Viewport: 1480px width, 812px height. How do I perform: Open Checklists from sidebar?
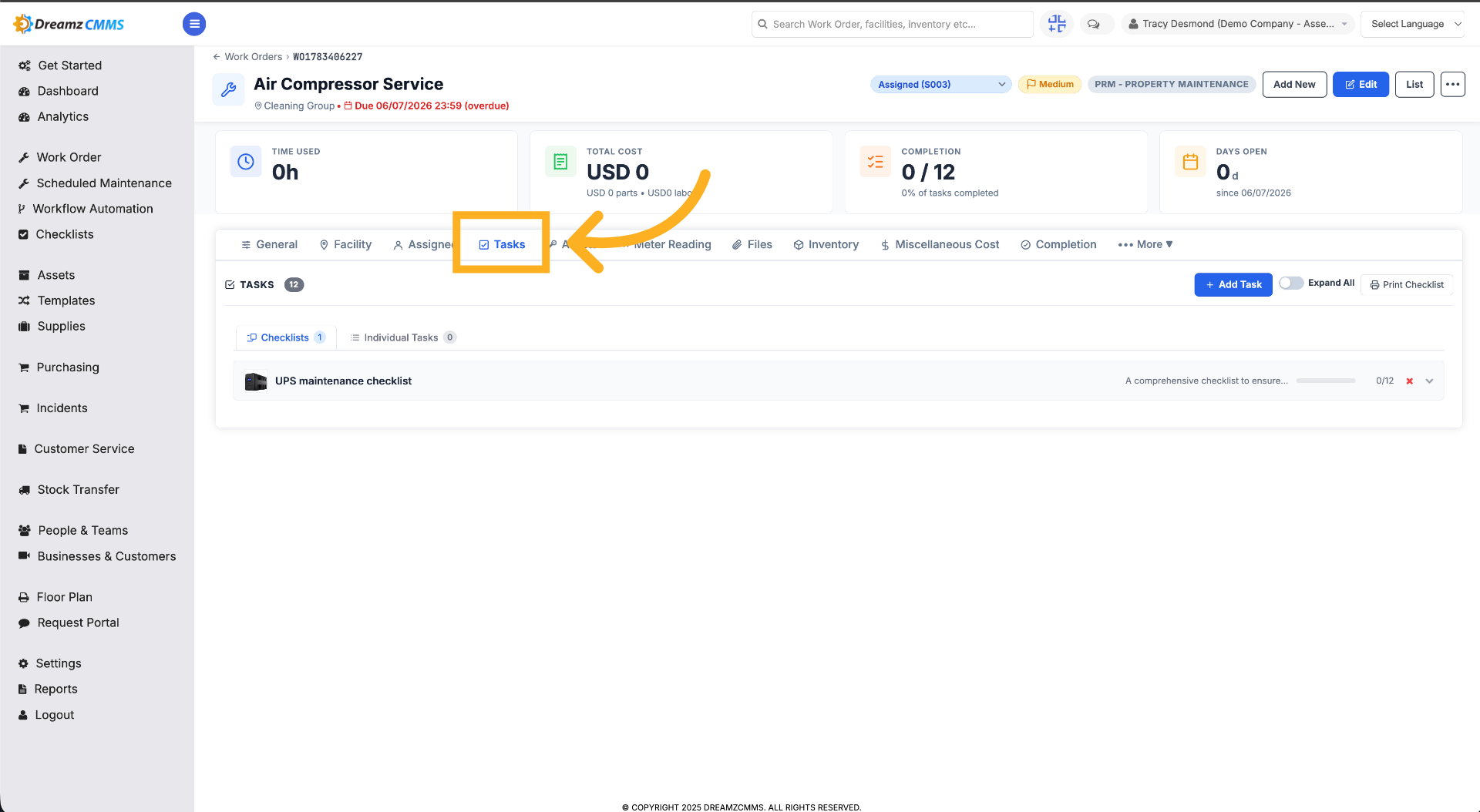pyautogui.click(x=65, y=234)
